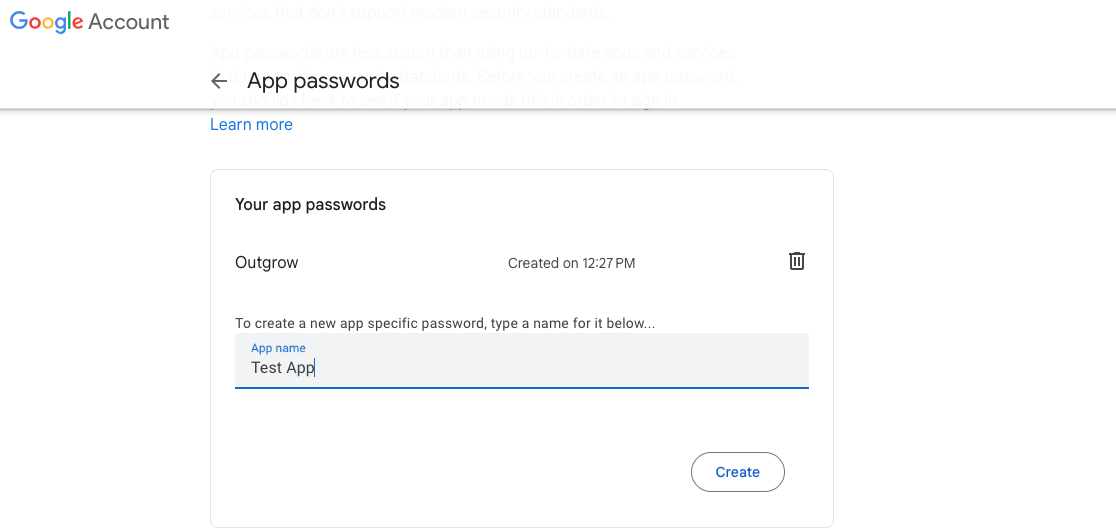1116x530 pixels.
Task: Click the "Account" word beside the Google logo
Action: (x=129, y=22)
